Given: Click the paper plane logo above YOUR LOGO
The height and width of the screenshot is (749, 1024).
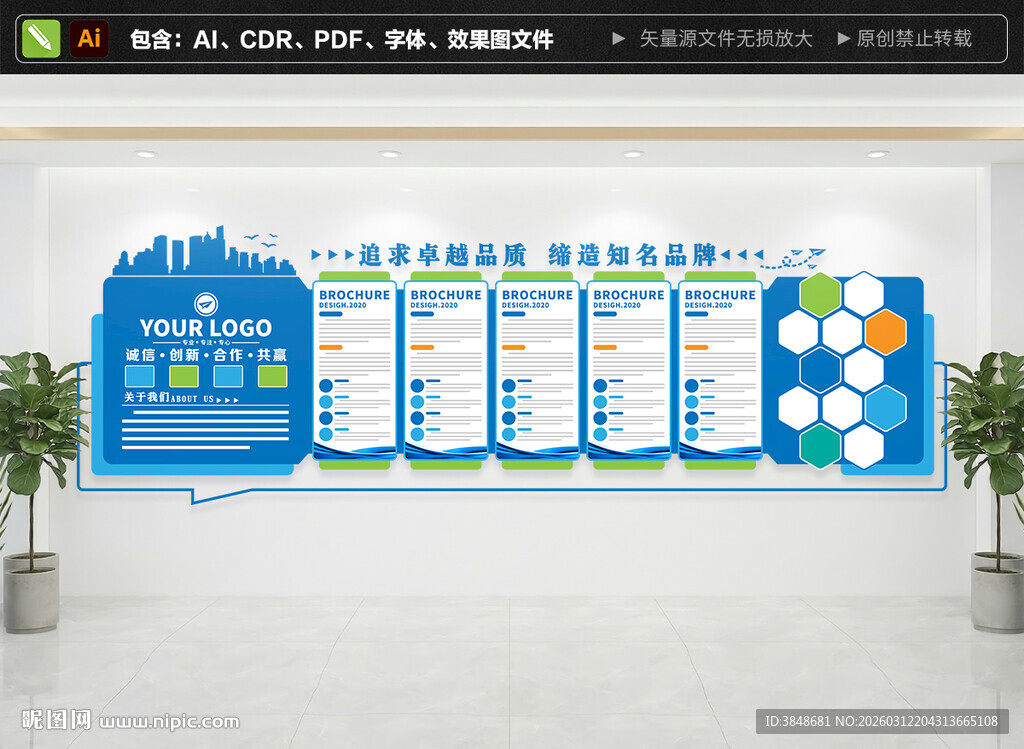Looking at the screenshot, I should [206, 304].
